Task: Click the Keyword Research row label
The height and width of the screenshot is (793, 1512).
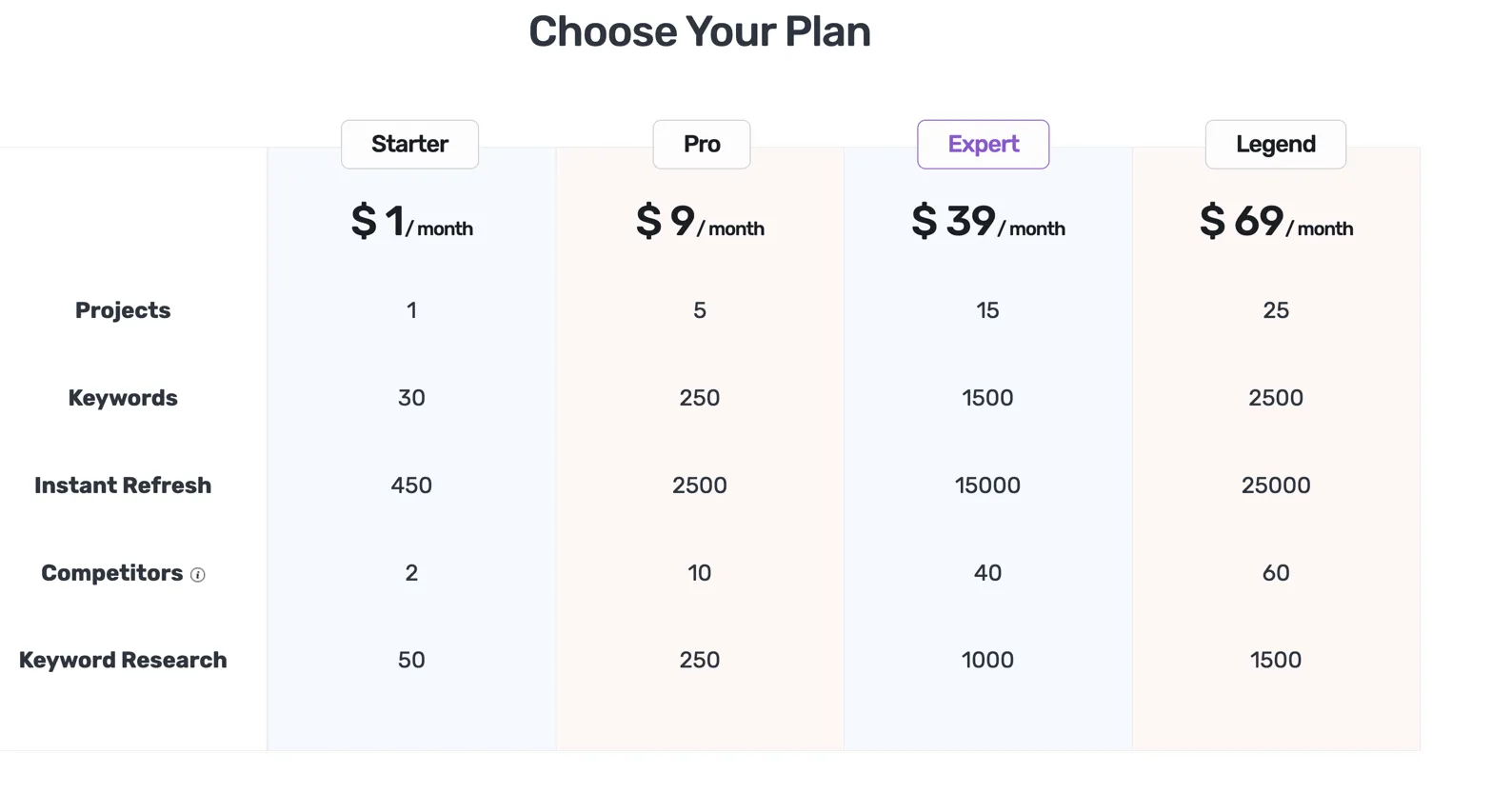Action: pos(123,659)
